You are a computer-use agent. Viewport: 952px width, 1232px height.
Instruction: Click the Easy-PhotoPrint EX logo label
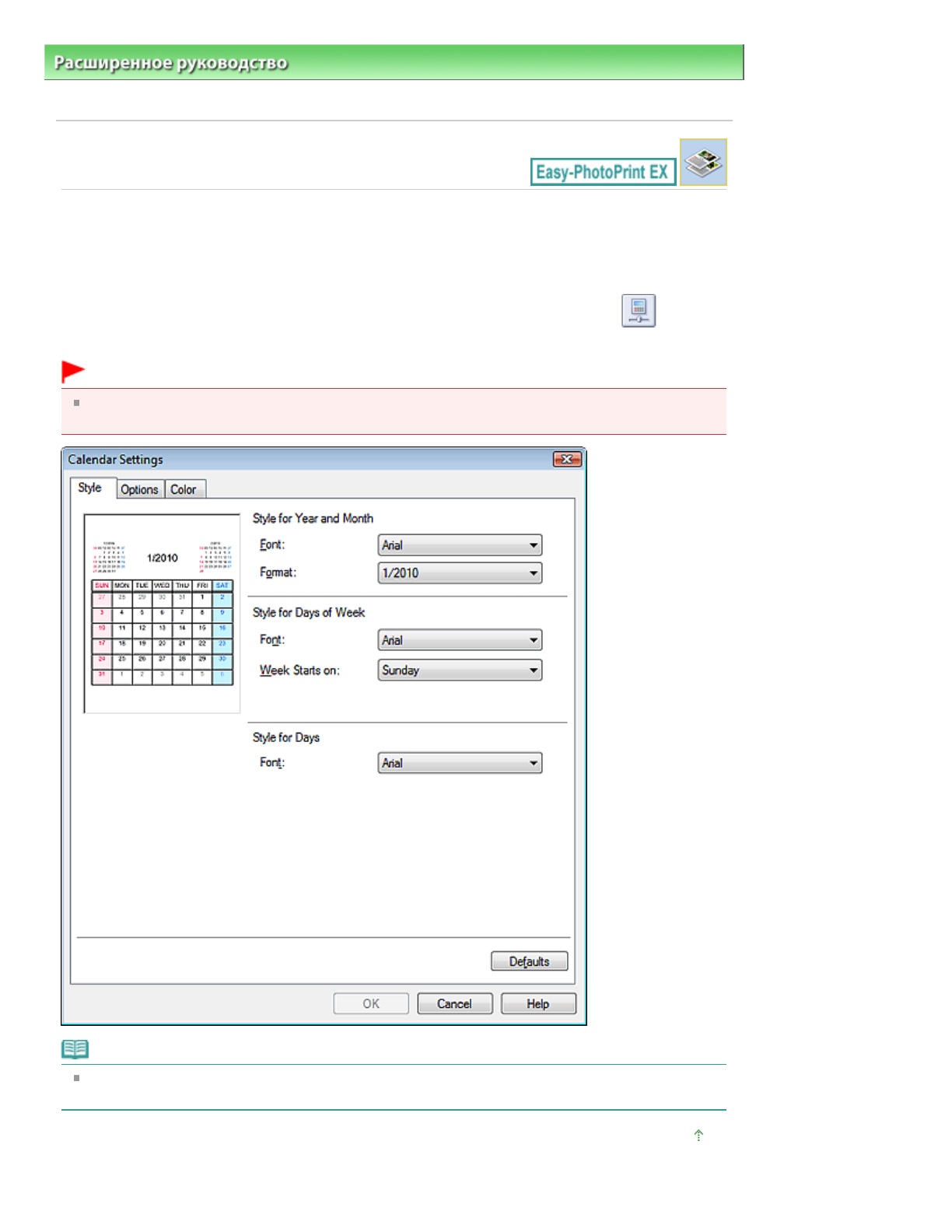pos(602,172)
